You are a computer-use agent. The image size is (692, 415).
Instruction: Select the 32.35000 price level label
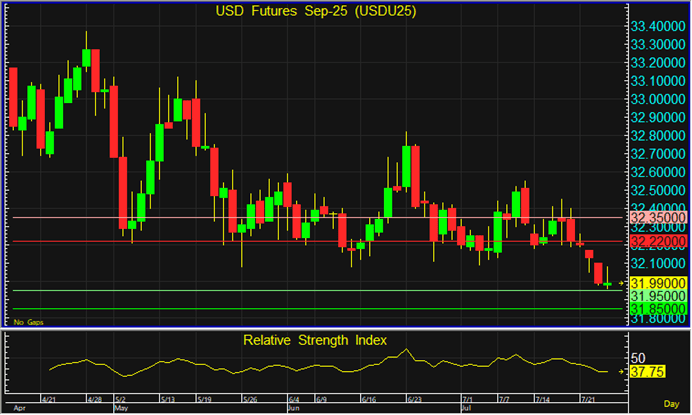click(657, 217)
